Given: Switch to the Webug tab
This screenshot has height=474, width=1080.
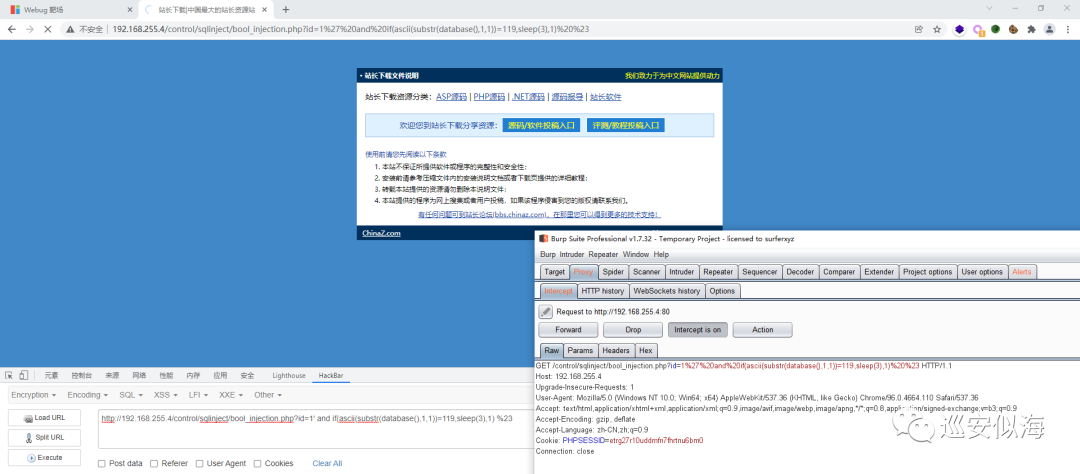Looking at the screenshot, I should point(68,10).
